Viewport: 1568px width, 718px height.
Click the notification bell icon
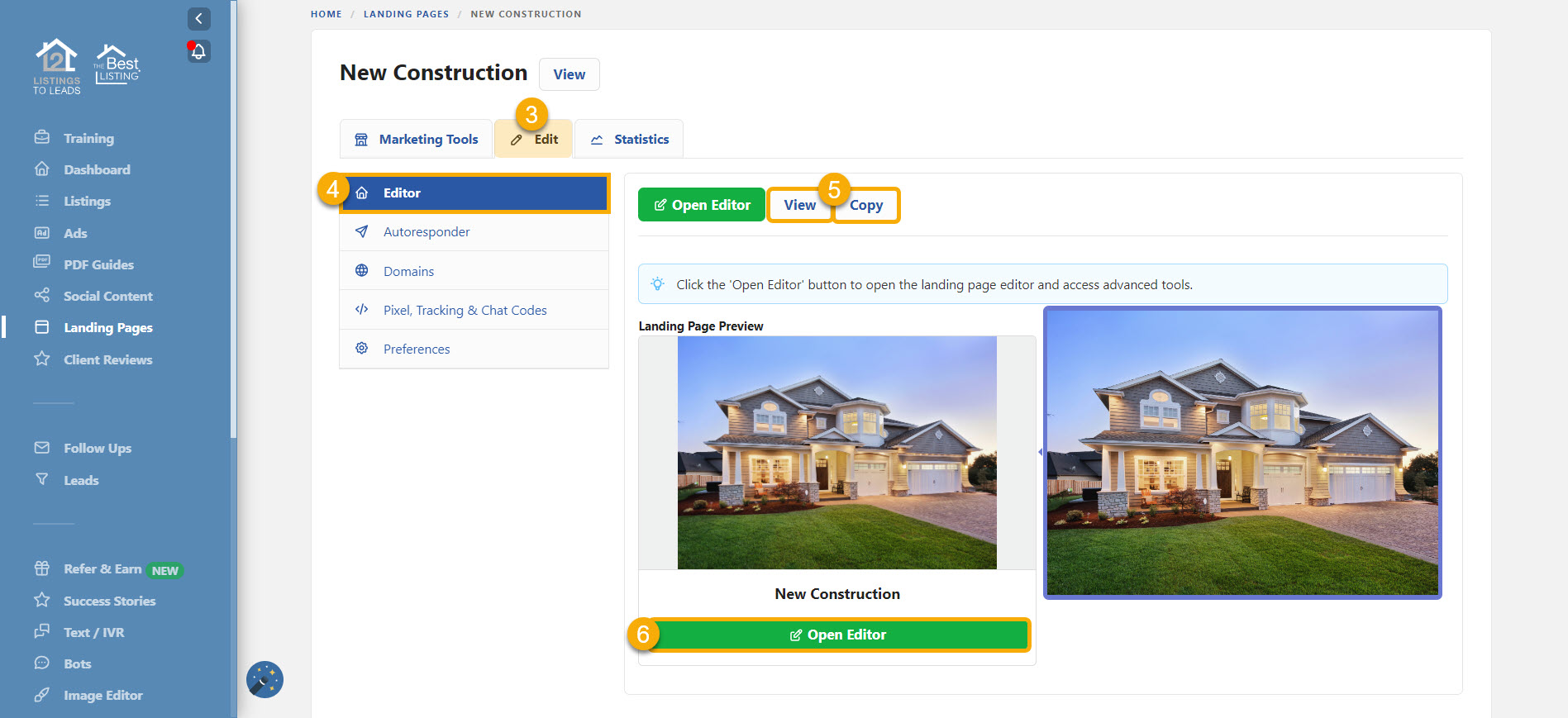point(198,51)
